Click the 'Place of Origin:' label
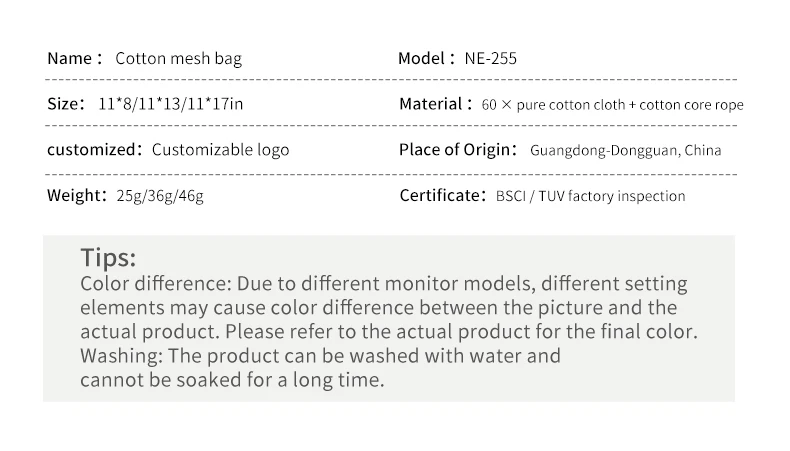This screenshot has width=790, height=451. (x=458, y=150)
